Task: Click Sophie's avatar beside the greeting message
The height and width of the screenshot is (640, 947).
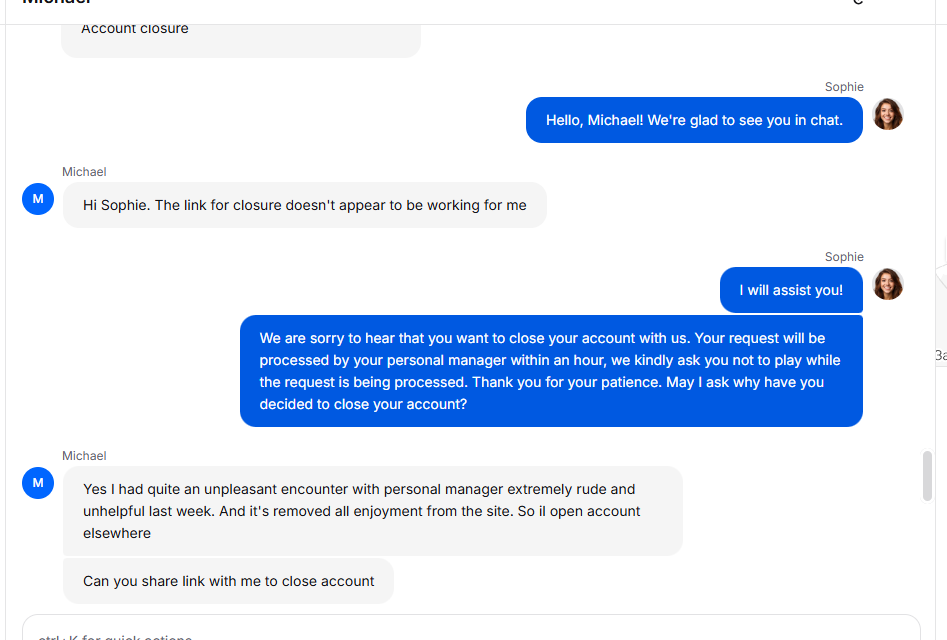Action: tap(887, 114)
